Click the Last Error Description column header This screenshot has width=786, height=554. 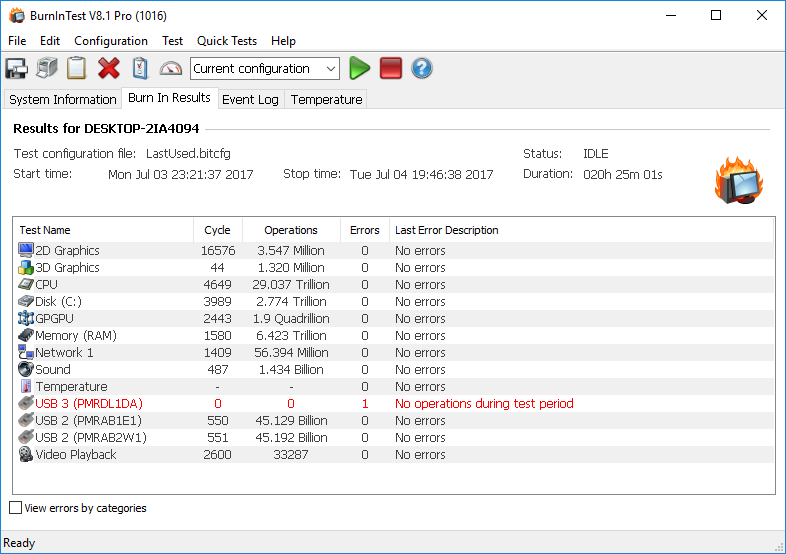(x=580, y=230)
